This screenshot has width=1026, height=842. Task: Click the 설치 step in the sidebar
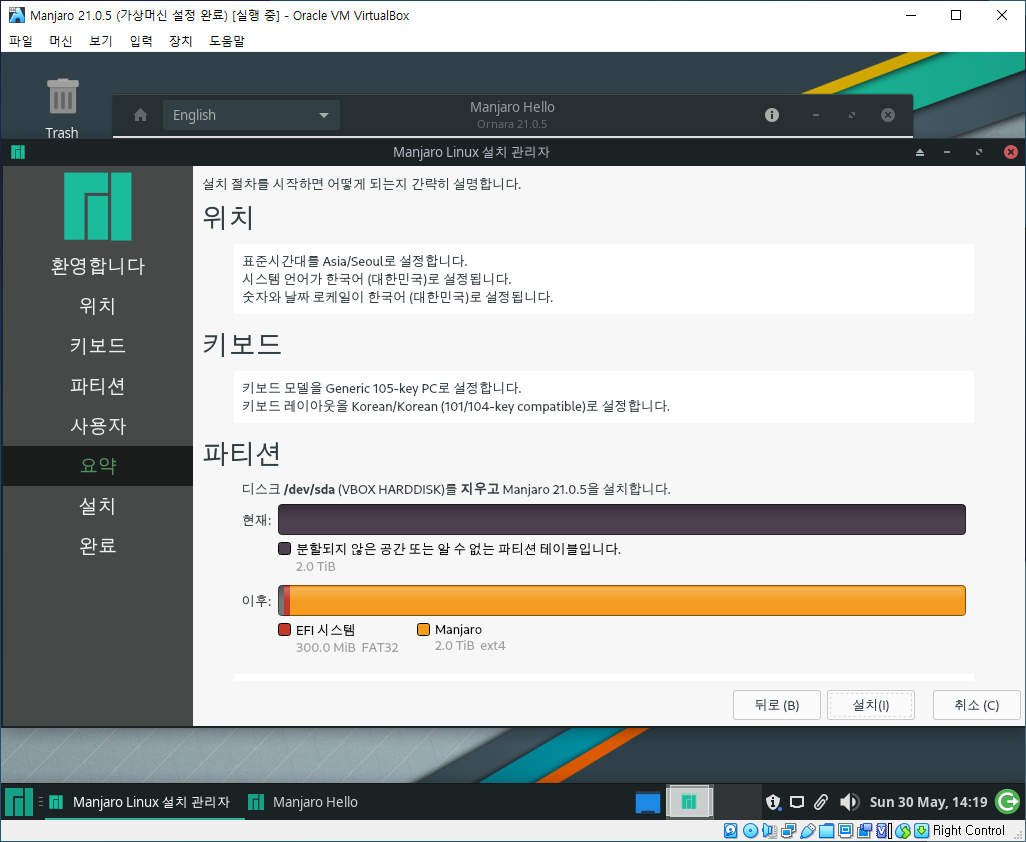coord(97,506)
